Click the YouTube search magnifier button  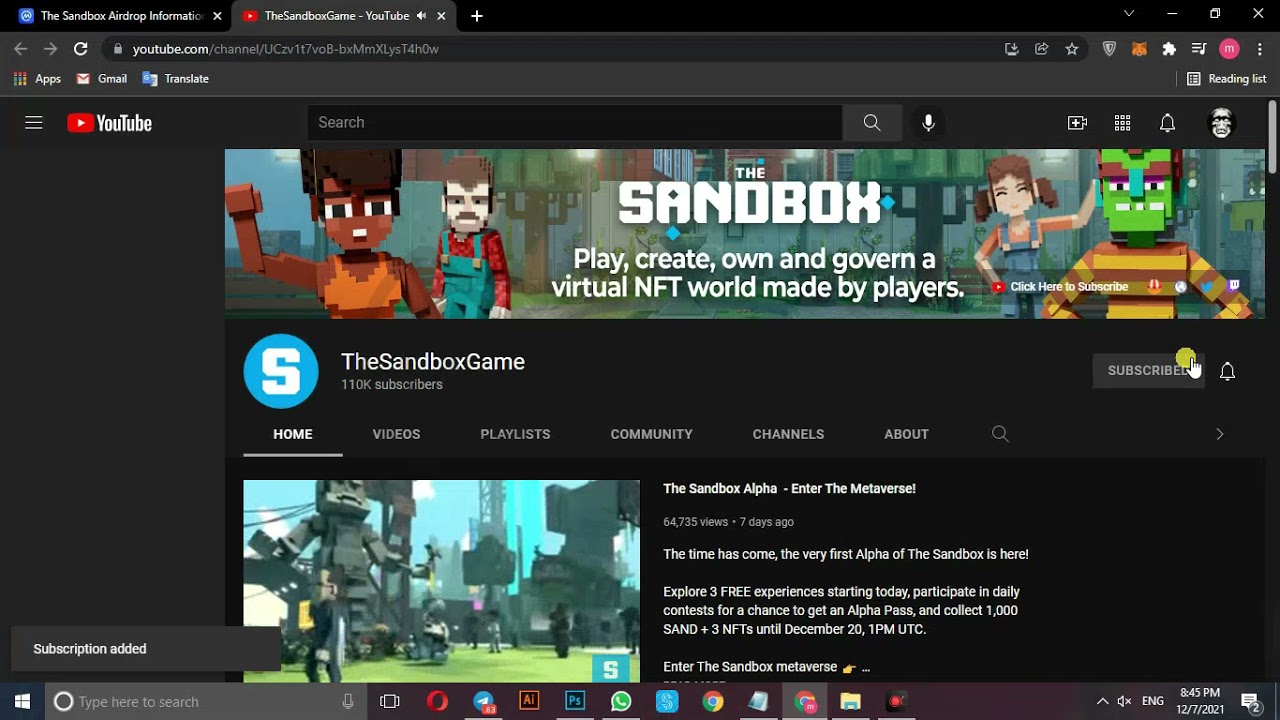coord(872,123)
